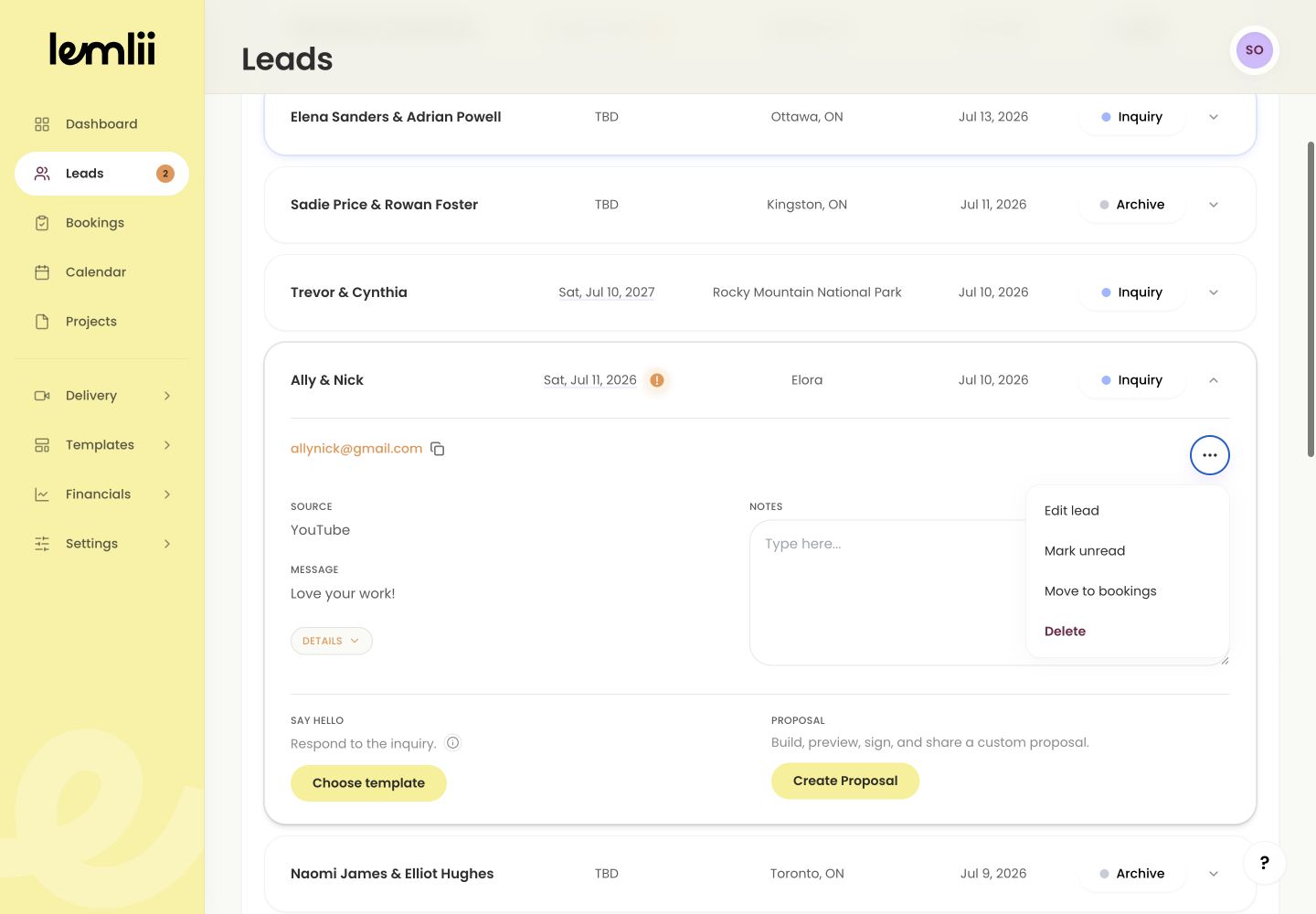Change Trevor & Cynthia Inquiry status

pos(1131,292)
